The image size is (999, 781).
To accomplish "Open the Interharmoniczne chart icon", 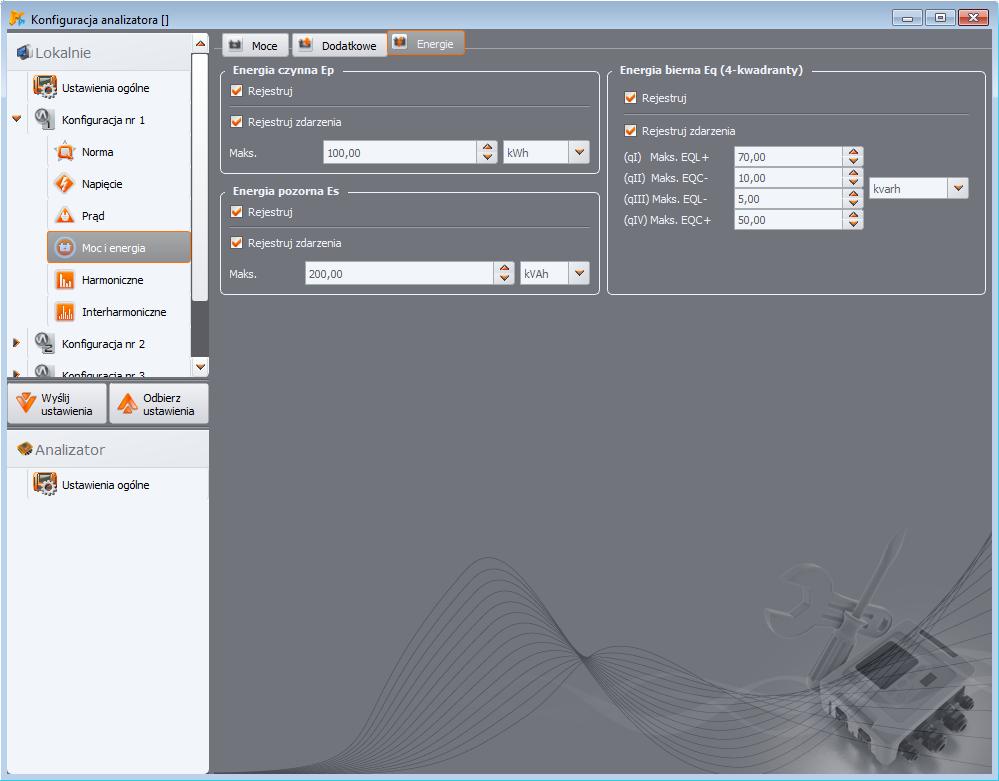I will [64, 312].
